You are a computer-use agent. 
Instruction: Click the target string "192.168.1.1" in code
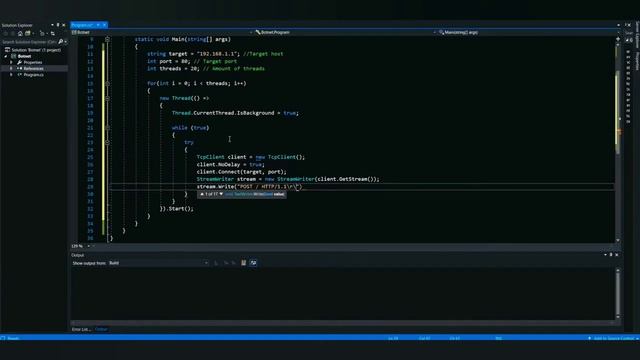(x=218, y=54)
